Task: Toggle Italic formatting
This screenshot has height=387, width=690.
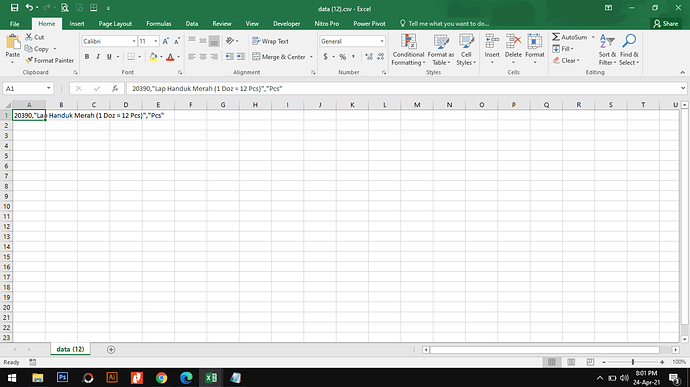Action: pos(98,57)
